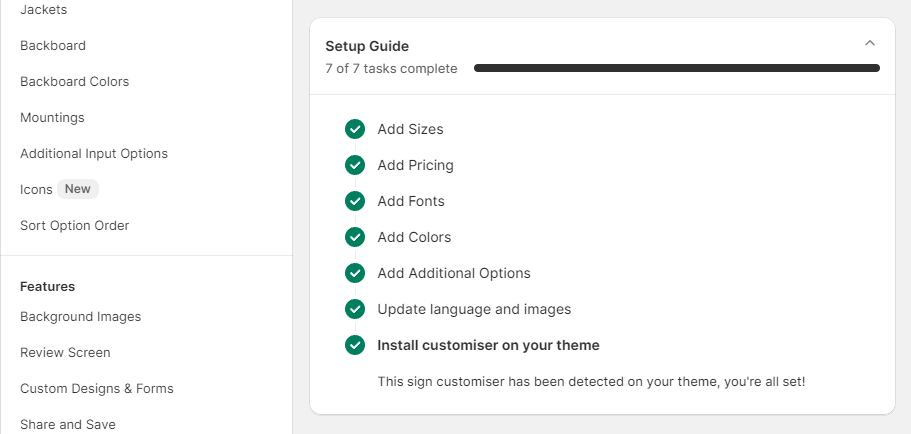Click the green checkmark beside Add Fonts
This screenshot has height=434, width=911.
354,201
